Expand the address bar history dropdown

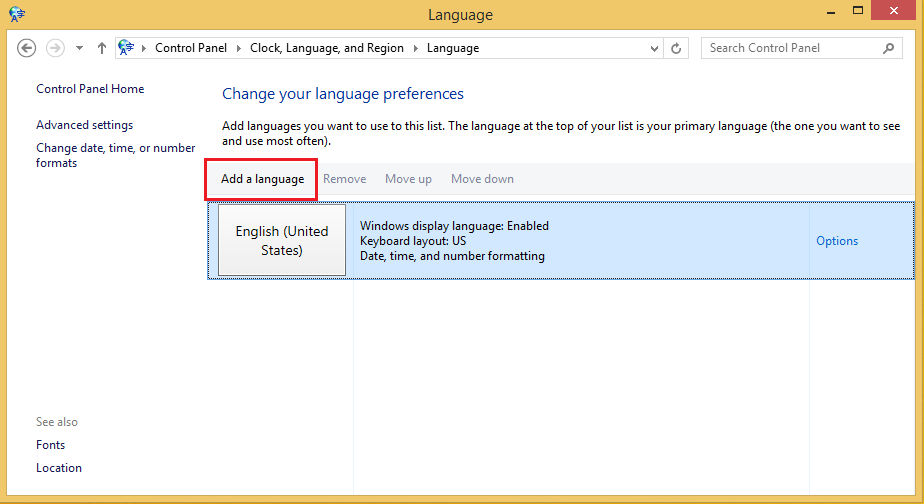pyautogui.click(x=655, y=48)
